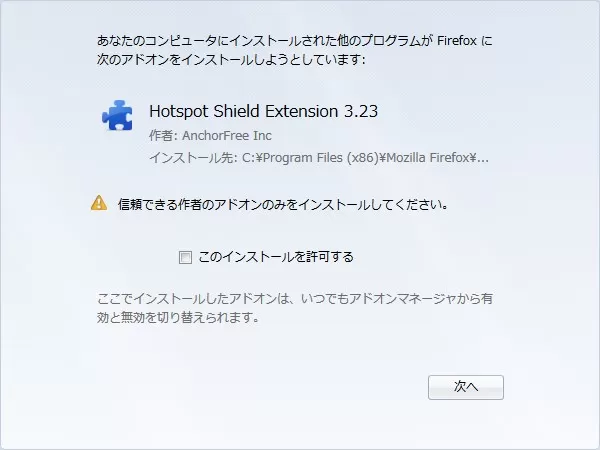Click the Mozilla Firefox folder in the path
600x450 pixels.
pyautogui.click(x=428, y=158)
